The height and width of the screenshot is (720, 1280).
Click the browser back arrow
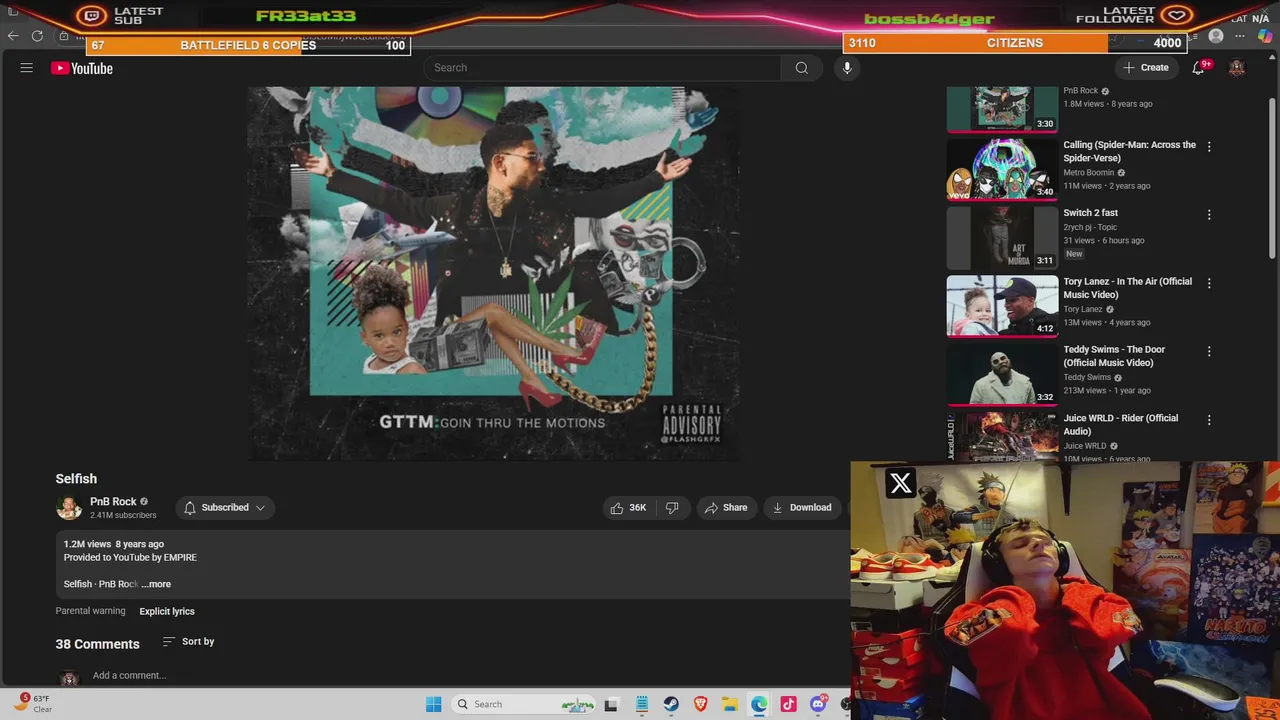coord(13,36)
